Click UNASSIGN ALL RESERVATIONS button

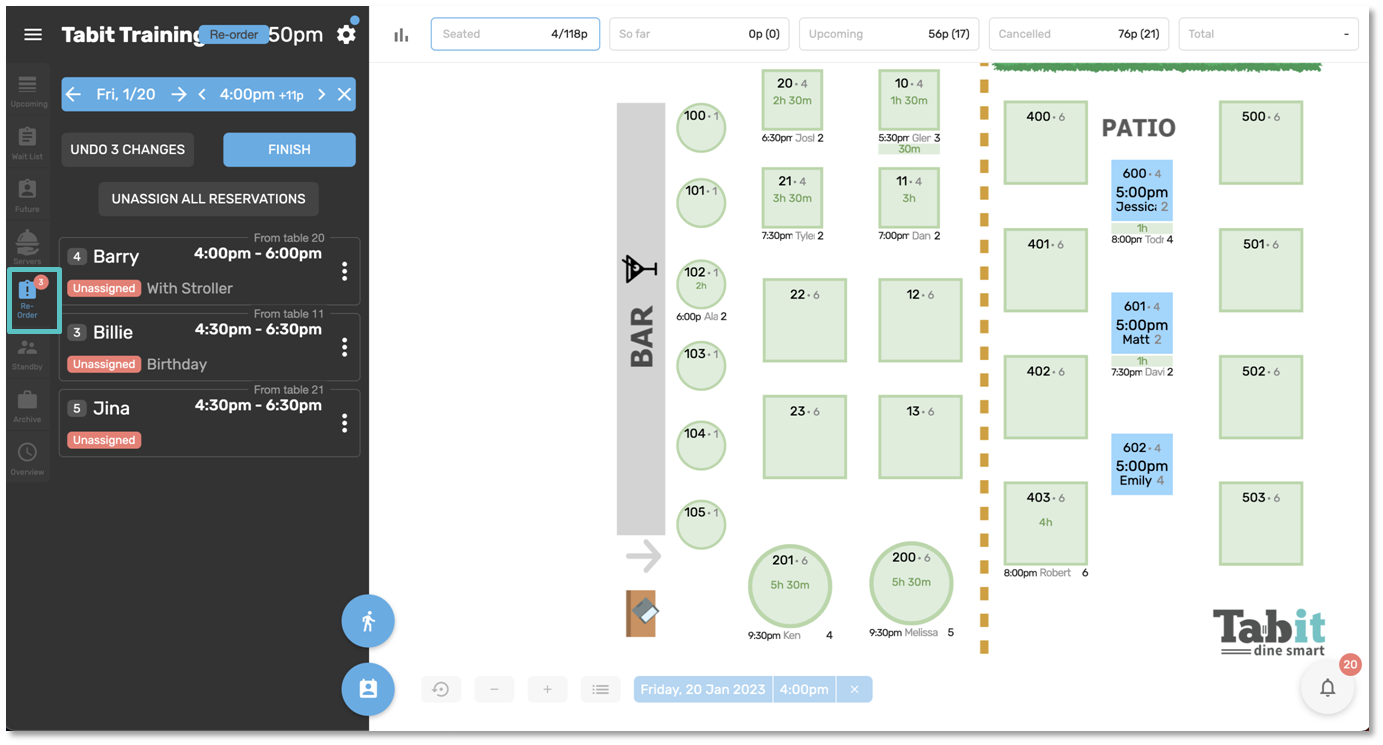tap(208, 199)
